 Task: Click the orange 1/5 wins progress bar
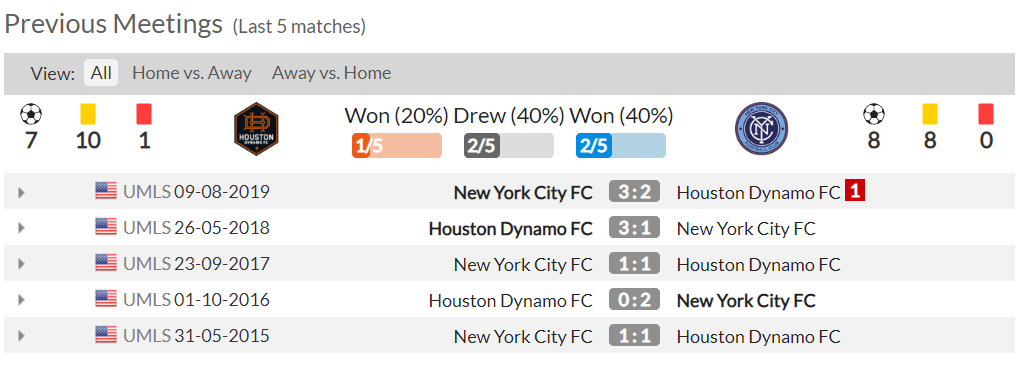[397, 146]
